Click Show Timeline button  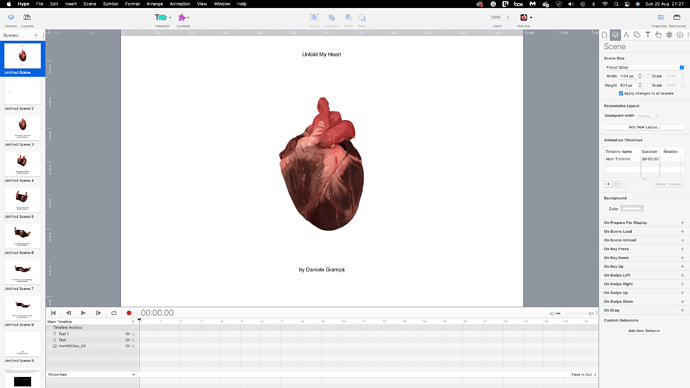[x=668, y=184]
